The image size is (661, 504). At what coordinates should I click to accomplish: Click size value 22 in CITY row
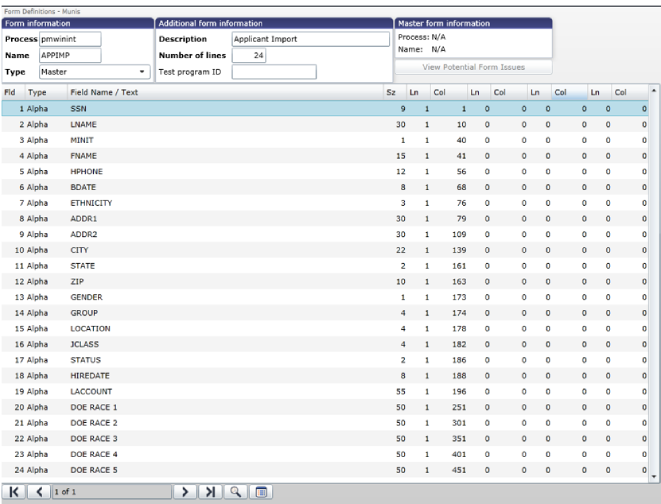point(400,250)
